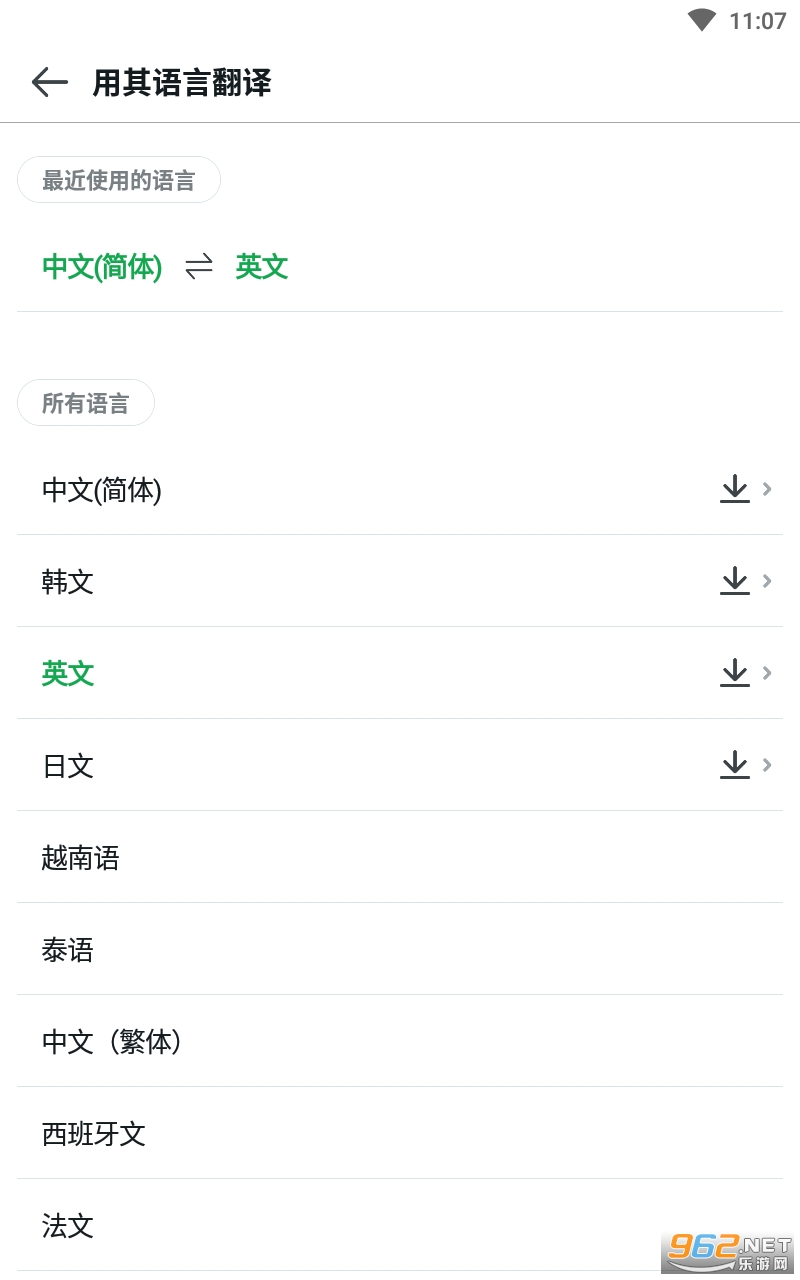
Task: Tap recent target language 英文 beside swap arrows
Action: (262, 267)
